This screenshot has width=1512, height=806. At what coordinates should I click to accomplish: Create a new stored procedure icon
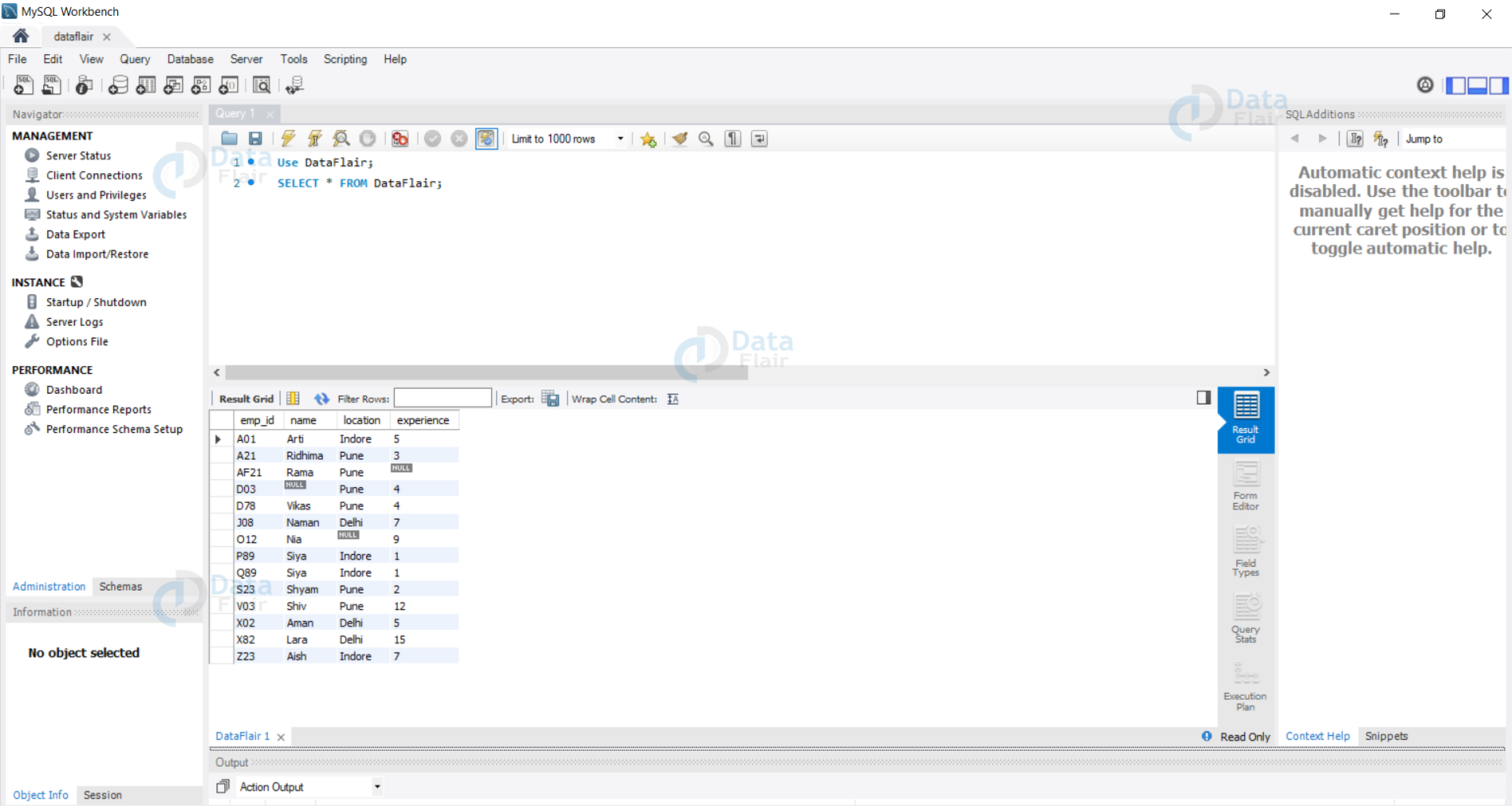point(201,86)
